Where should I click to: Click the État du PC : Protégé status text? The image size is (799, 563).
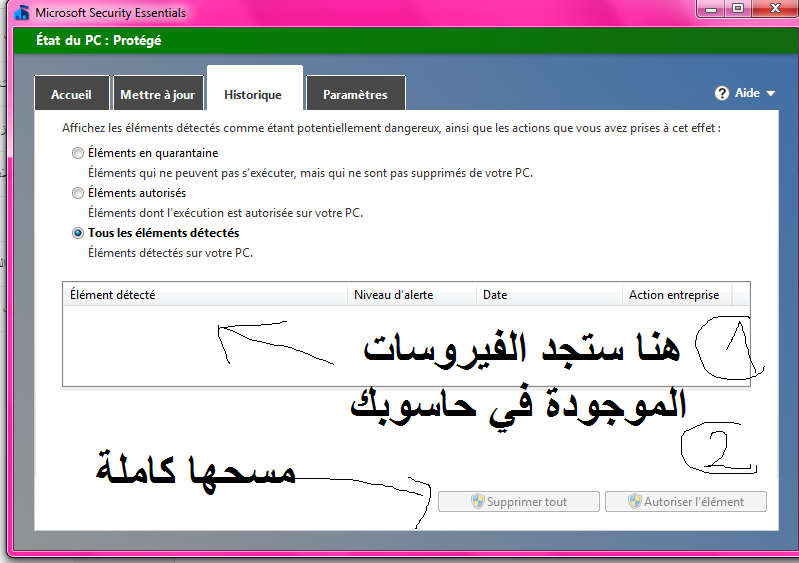98,40
